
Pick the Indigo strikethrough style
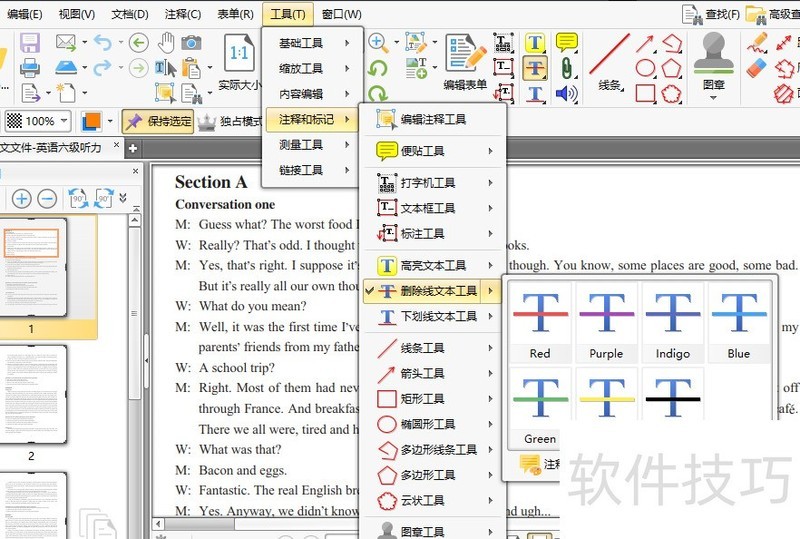(673, 323)
